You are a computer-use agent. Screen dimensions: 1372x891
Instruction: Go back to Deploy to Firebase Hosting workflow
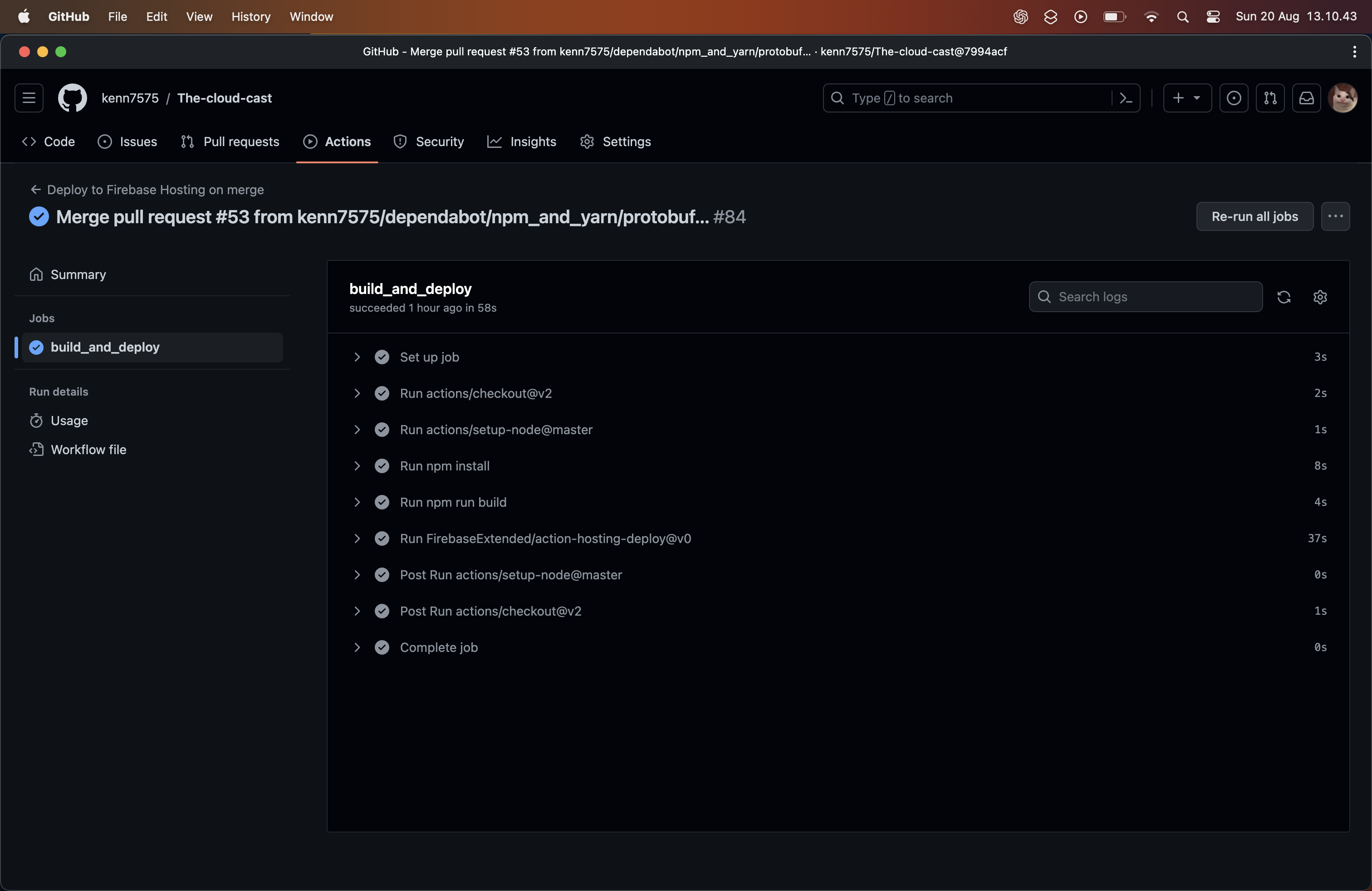(x=147, y=190)
